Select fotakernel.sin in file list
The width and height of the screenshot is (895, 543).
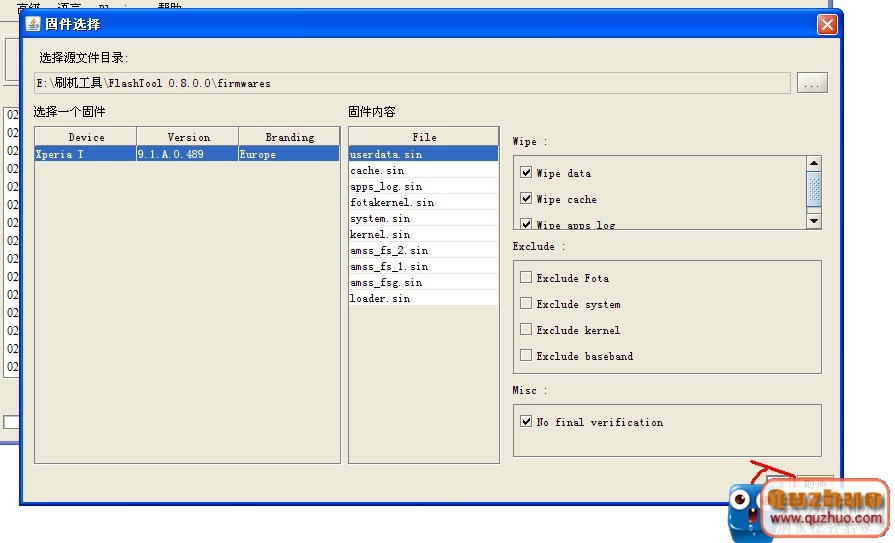[x=424, y=202]
